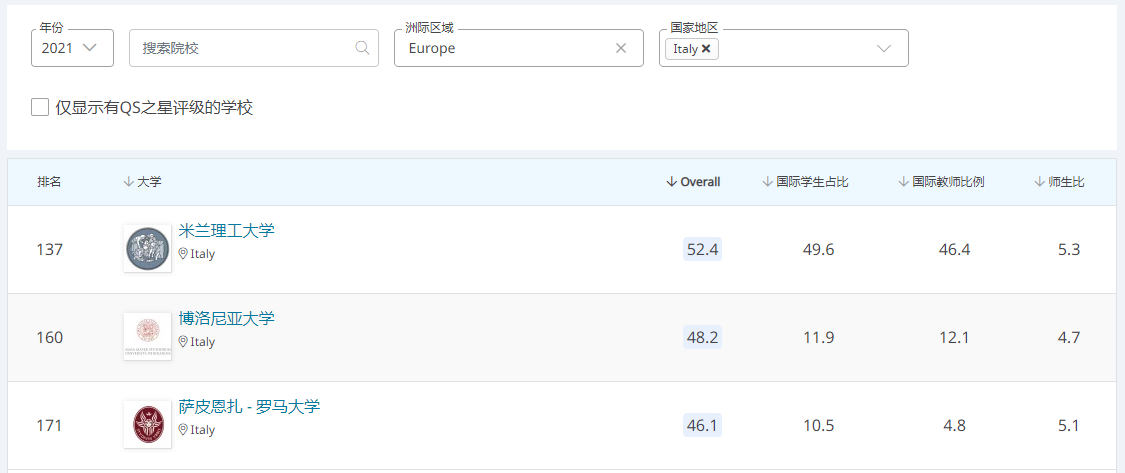The height and width of the screenshot is (473, 1125).
Task: Sort by 大学 column header
Action: tap(143, 182)
